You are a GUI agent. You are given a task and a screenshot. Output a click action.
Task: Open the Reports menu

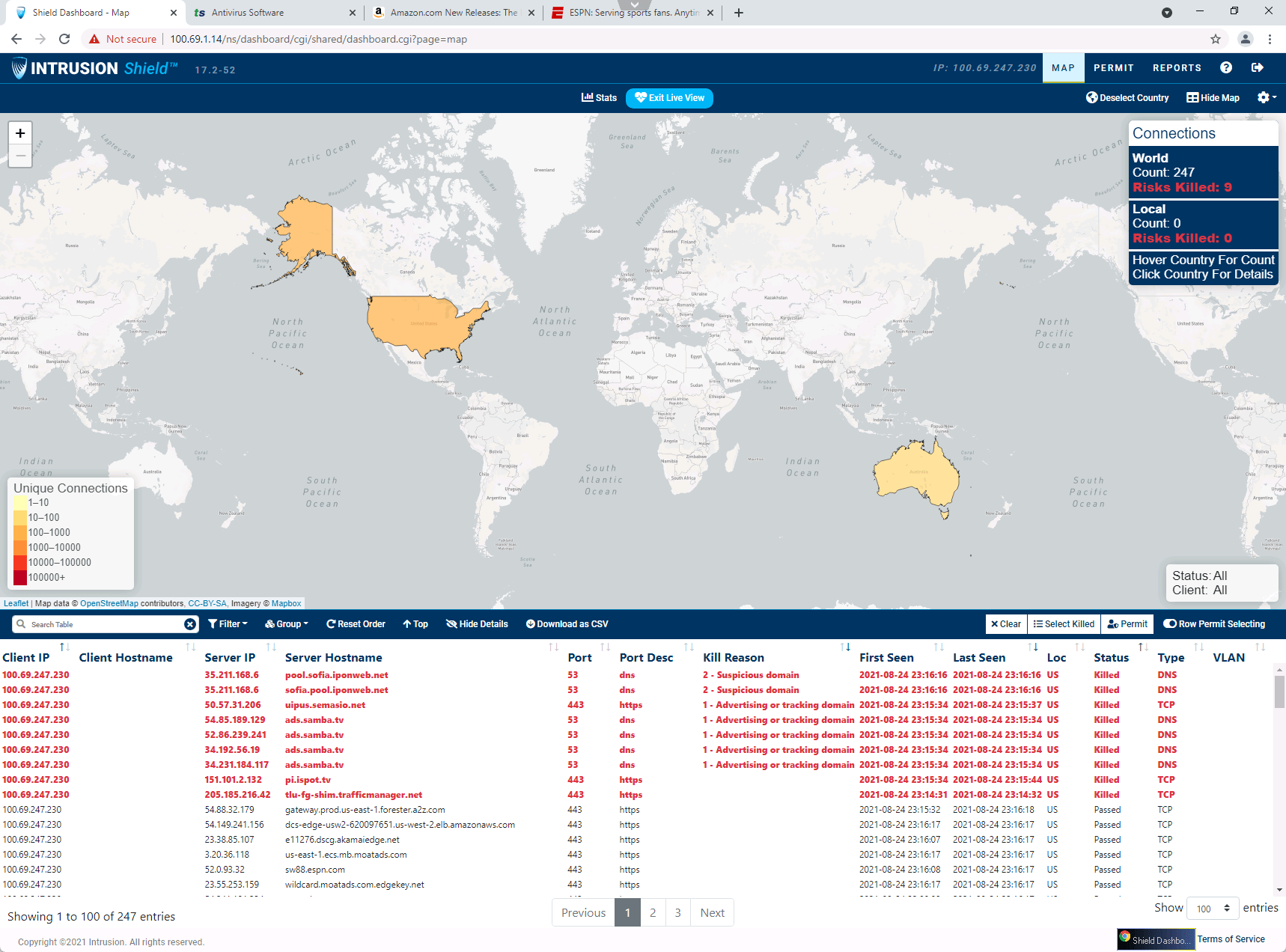point(1177,67)
